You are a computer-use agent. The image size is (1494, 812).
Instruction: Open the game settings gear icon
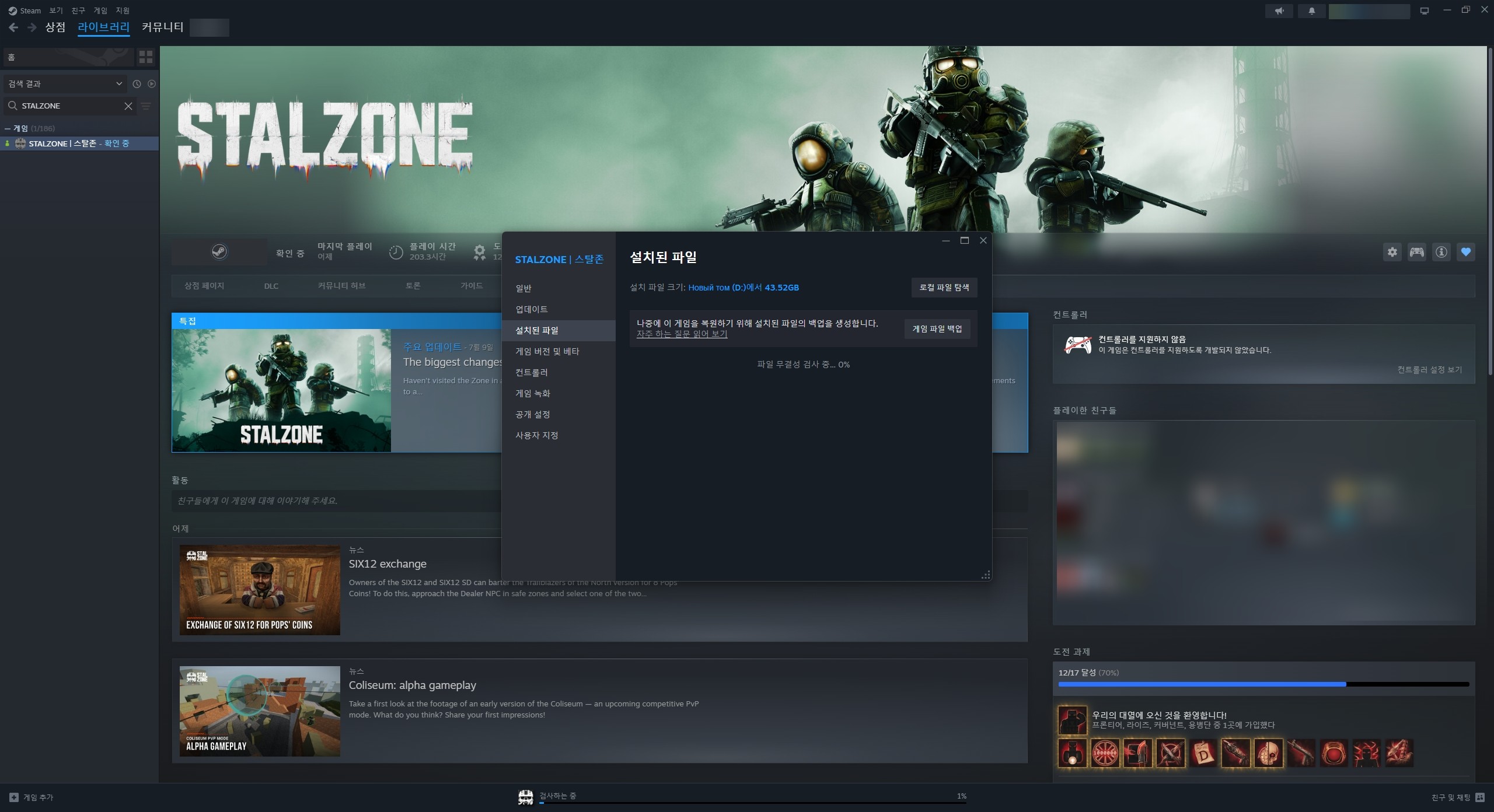[1392, 252]
